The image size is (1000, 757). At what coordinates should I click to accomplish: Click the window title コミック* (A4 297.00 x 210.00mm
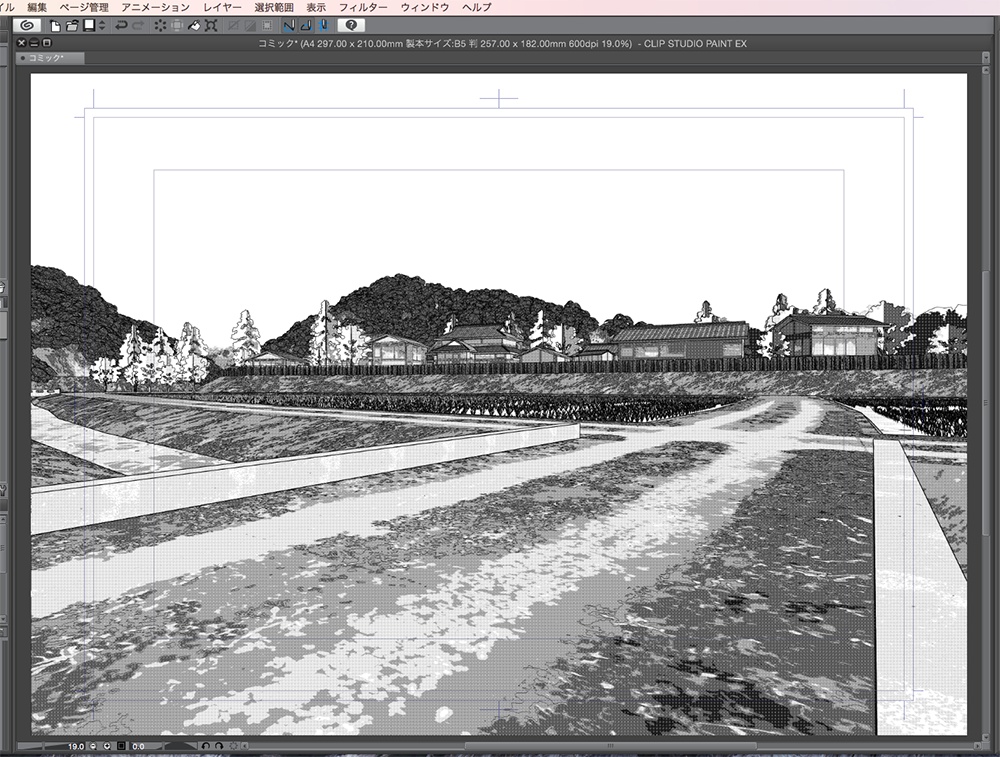point(502,43)
